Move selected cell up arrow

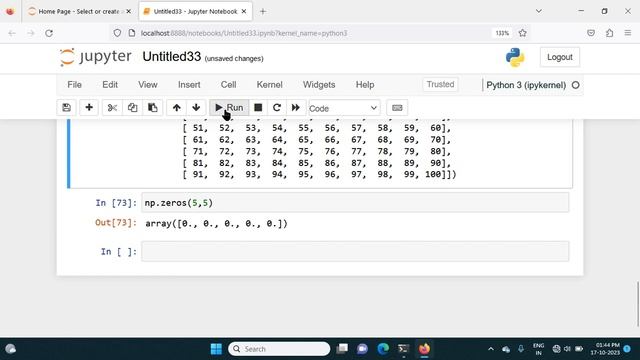tap(176, 108)
